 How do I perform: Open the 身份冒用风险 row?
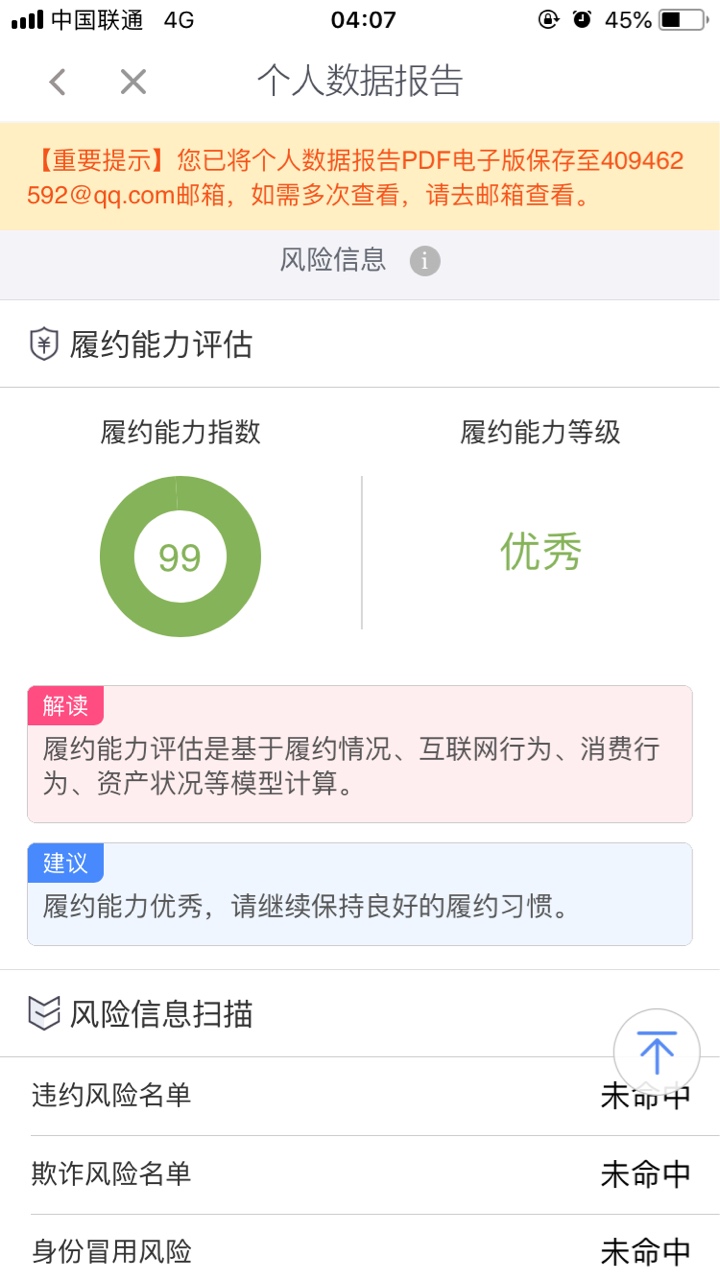[x=360, y=1250]
